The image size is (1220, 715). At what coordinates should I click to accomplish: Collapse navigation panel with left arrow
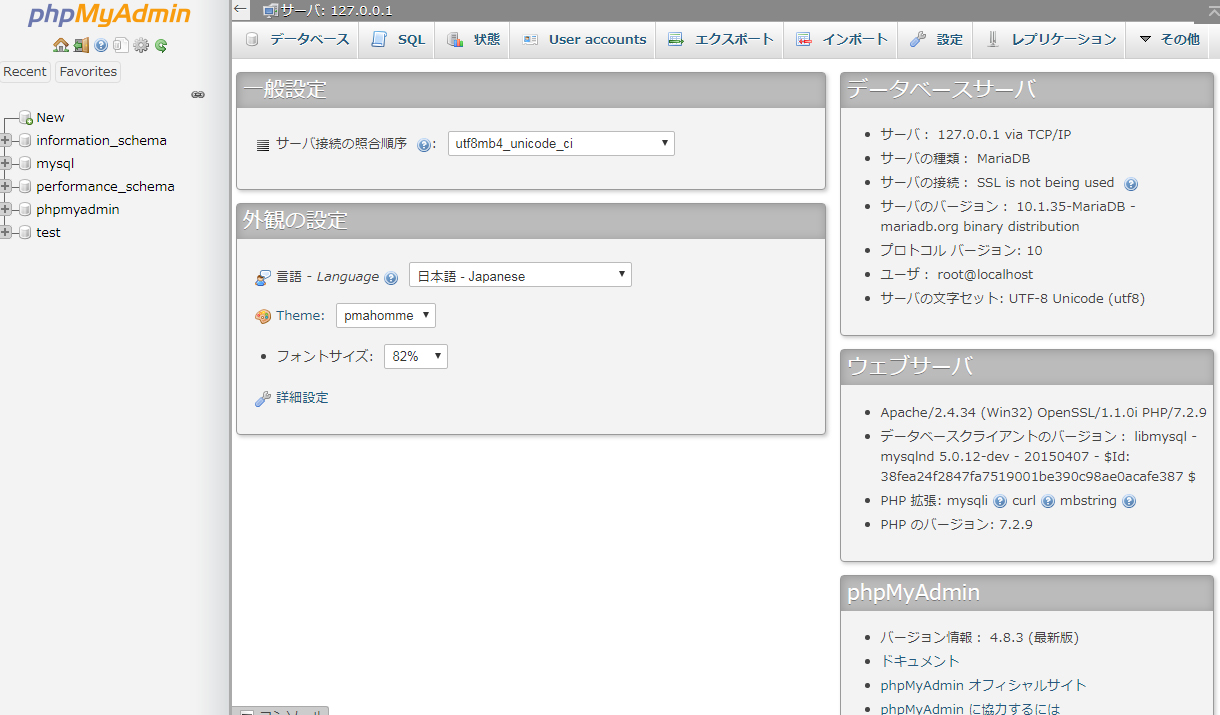[240, 9]
